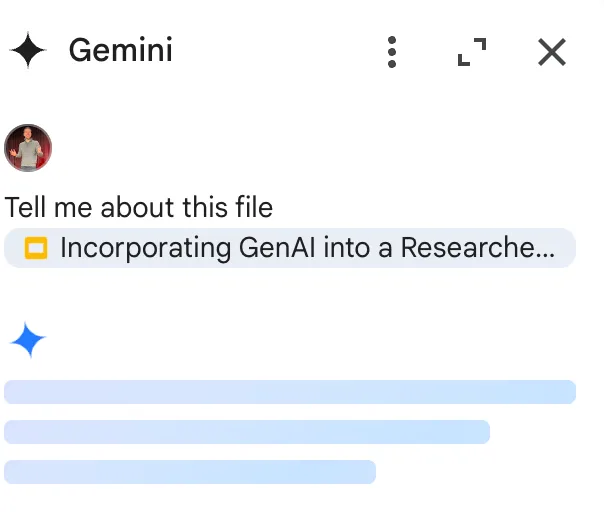Click blank area below the loading bars

pos(300,502)
